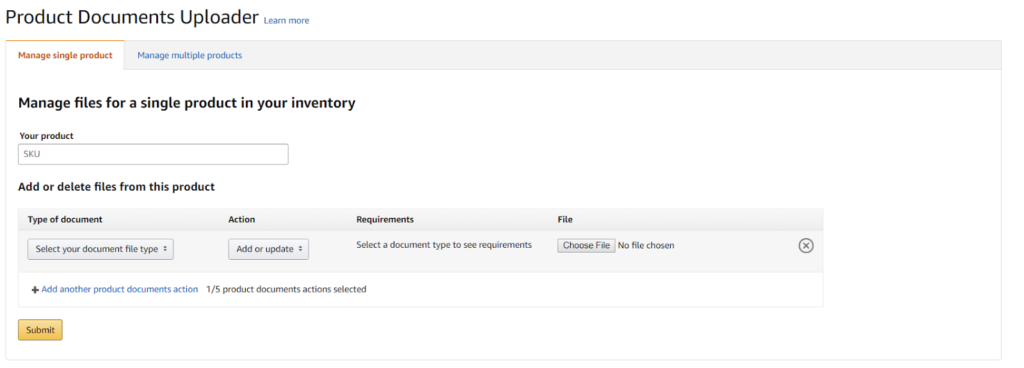Expand the Add or update action dropdown
The width and height of the screenshot is (1024, 368).
coord(268,249)
